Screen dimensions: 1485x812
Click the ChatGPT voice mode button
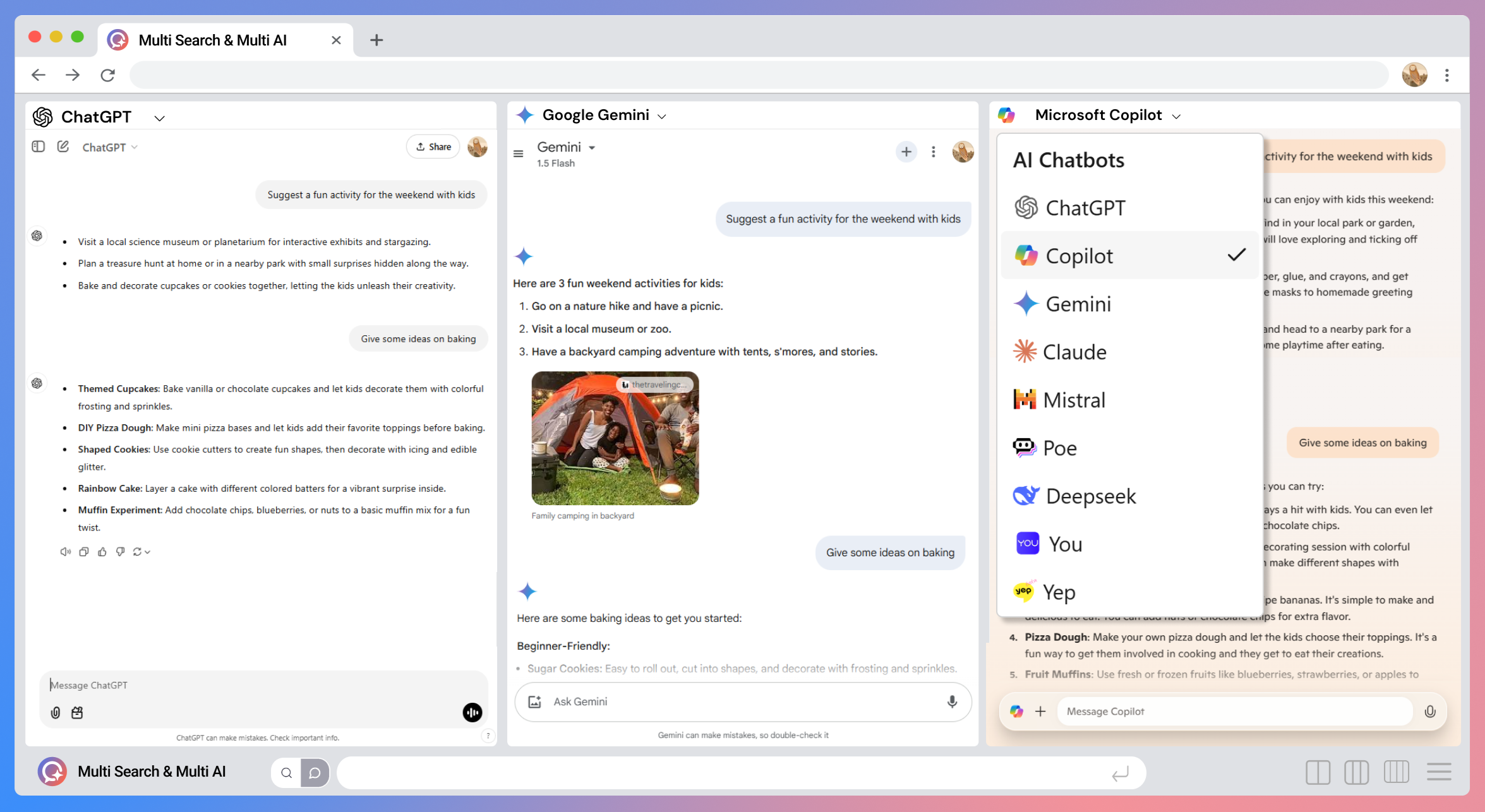(472, 712)
